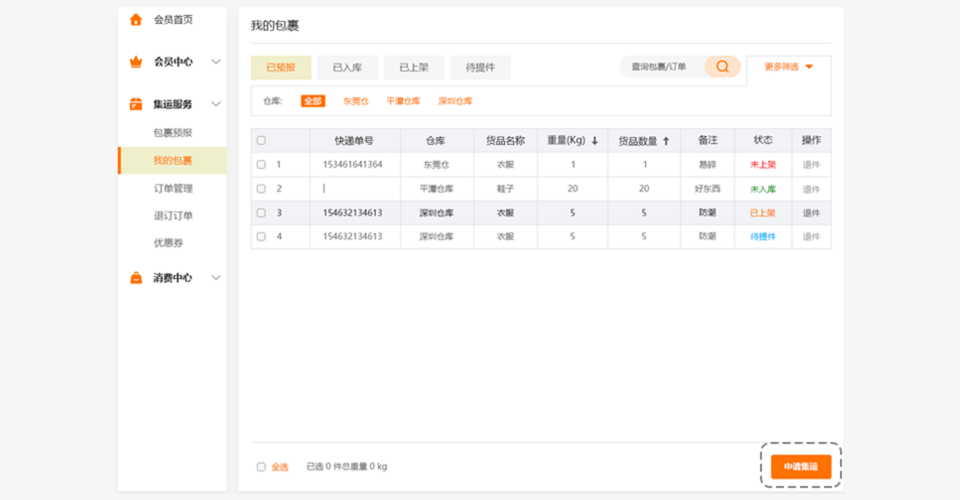Sort by 货品数量 up arrow

666,141
